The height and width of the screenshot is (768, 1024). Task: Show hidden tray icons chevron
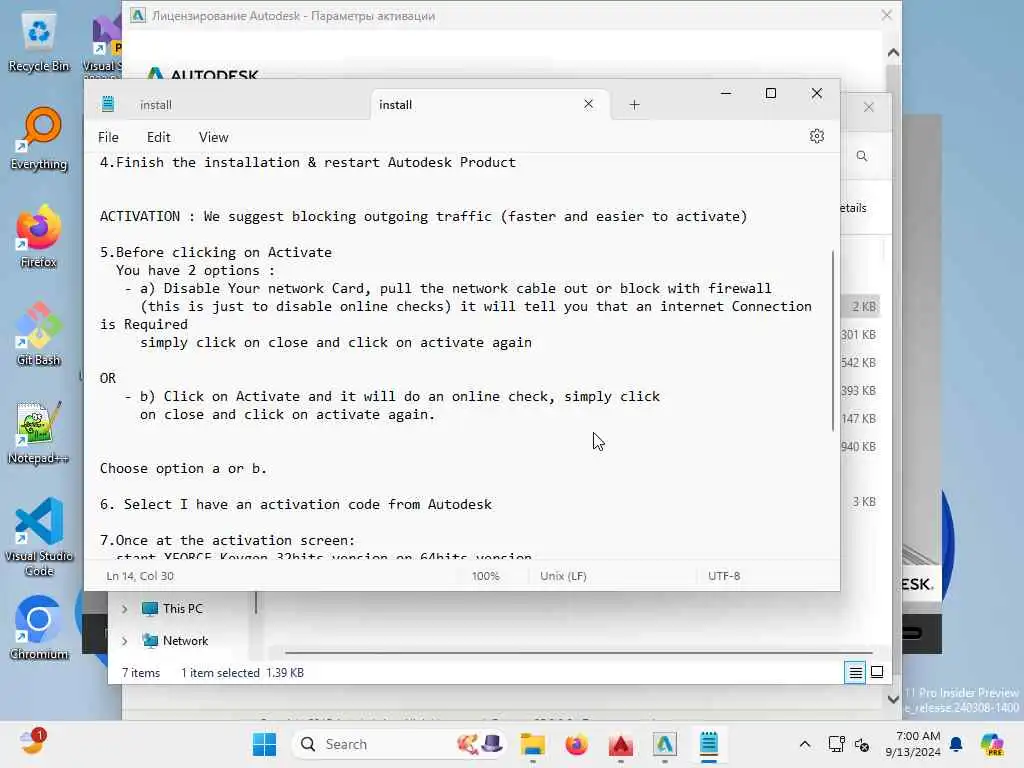point(805,744)
